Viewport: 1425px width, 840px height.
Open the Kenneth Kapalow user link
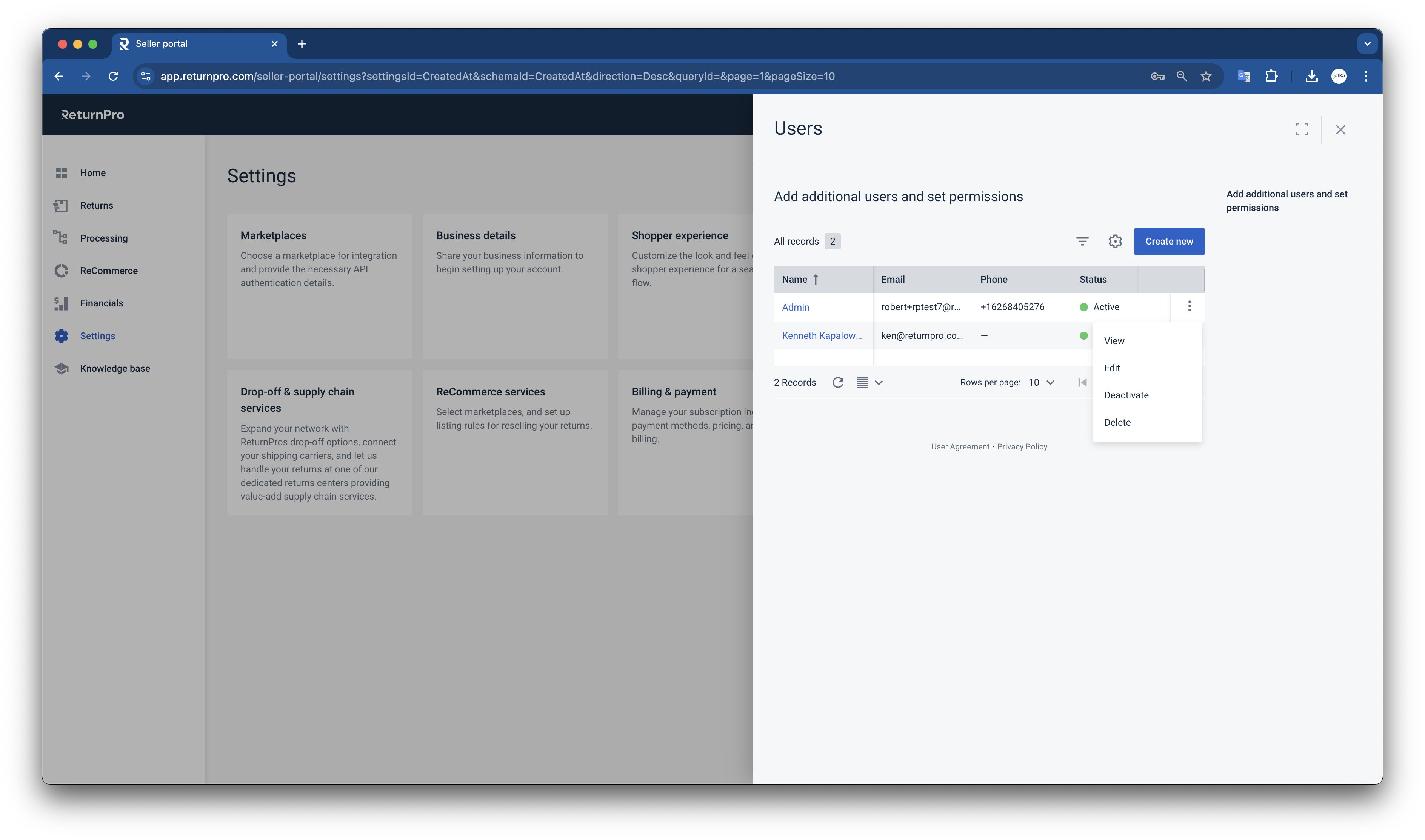coord(821,336)
